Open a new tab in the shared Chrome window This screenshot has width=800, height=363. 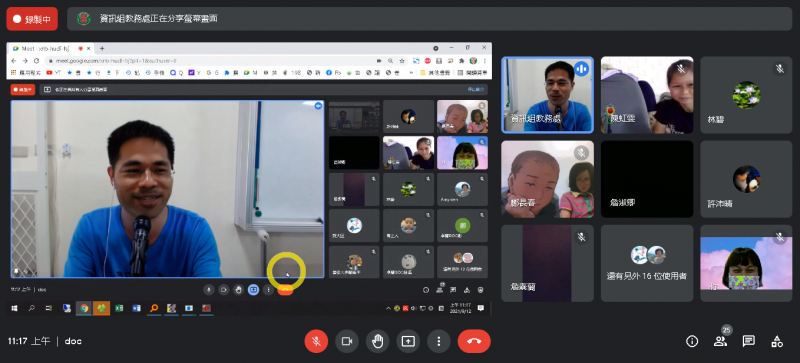coord(102,49)
